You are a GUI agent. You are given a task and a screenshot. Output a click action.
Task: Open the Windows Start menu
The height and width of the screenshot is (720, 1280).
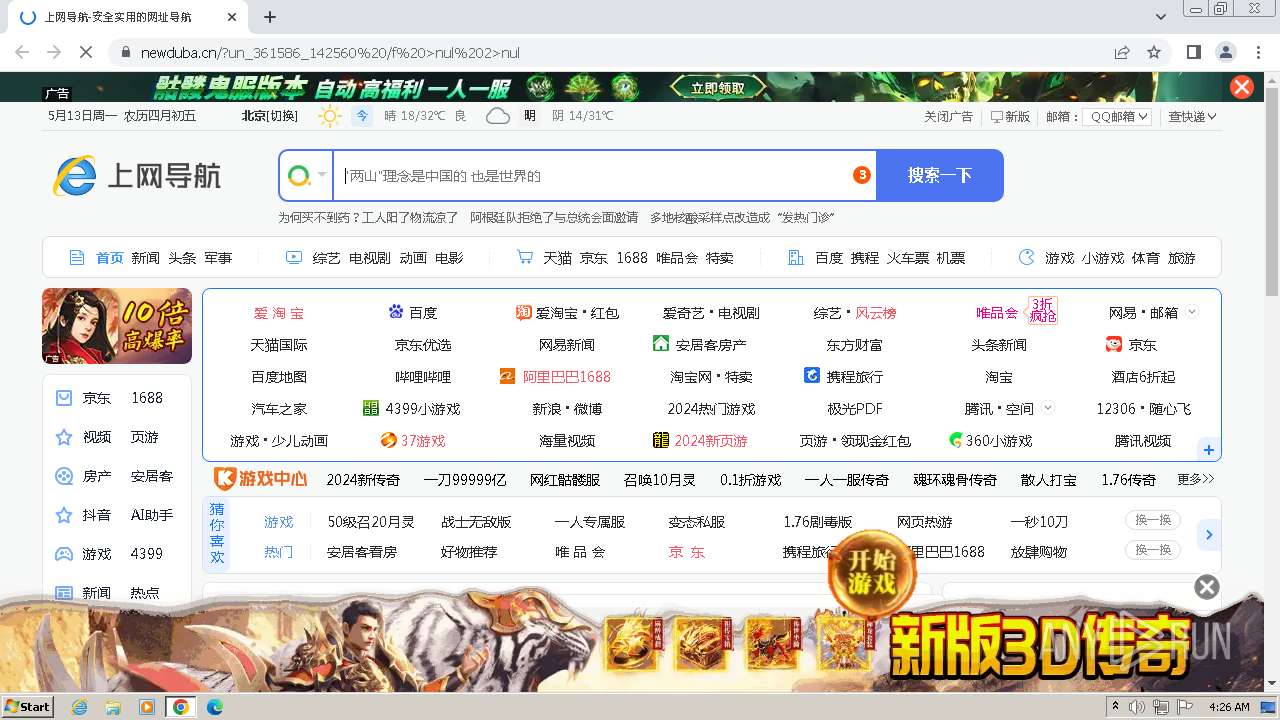(x=27, y=707)
